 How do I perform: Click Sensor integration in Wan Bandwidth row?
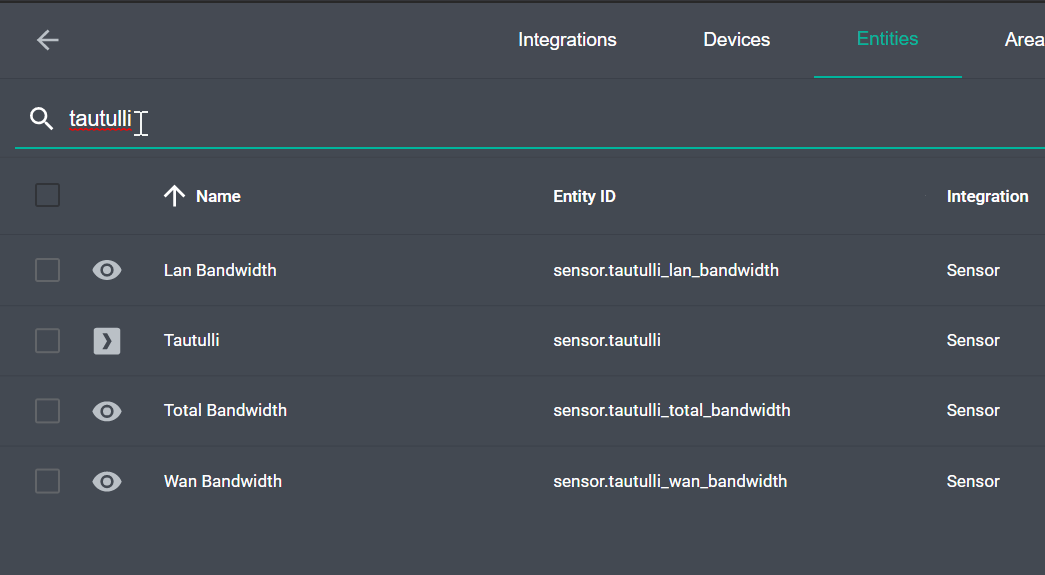pyautogui.click(x=973, y=481)
